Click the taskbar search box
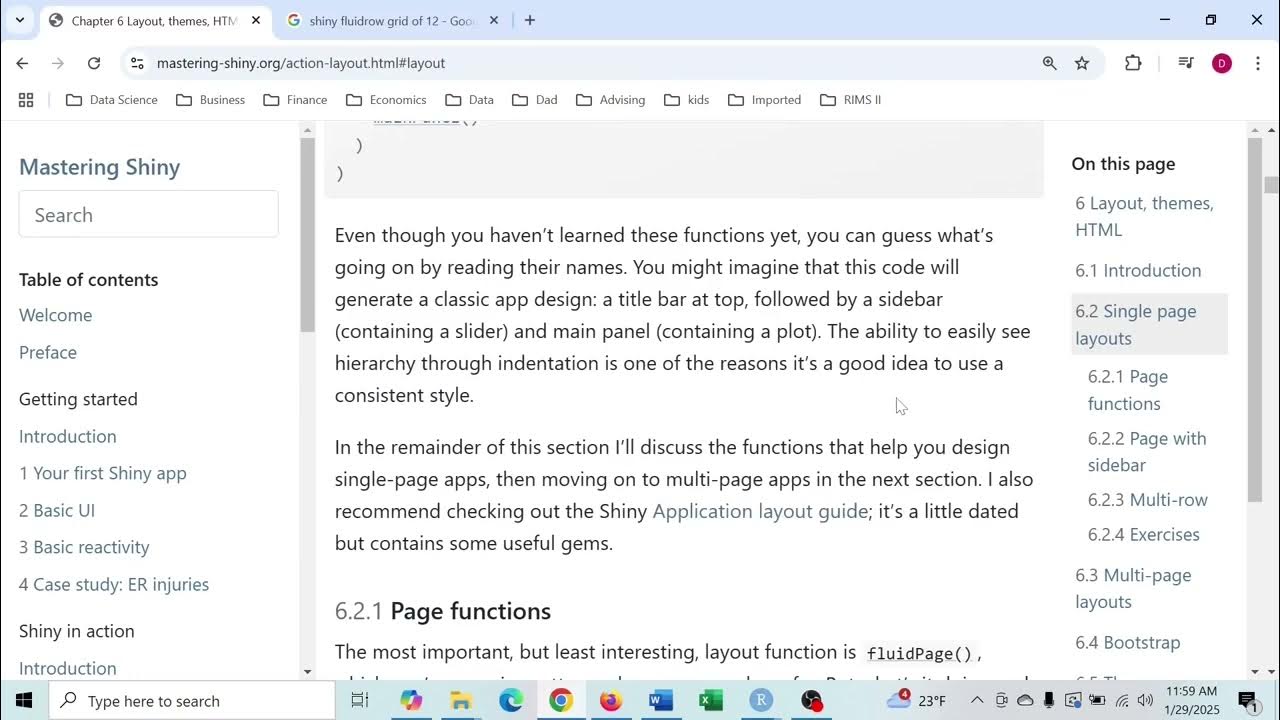Screen dimensions: 1280x720 pyautogui.click(x=192, y=700)
